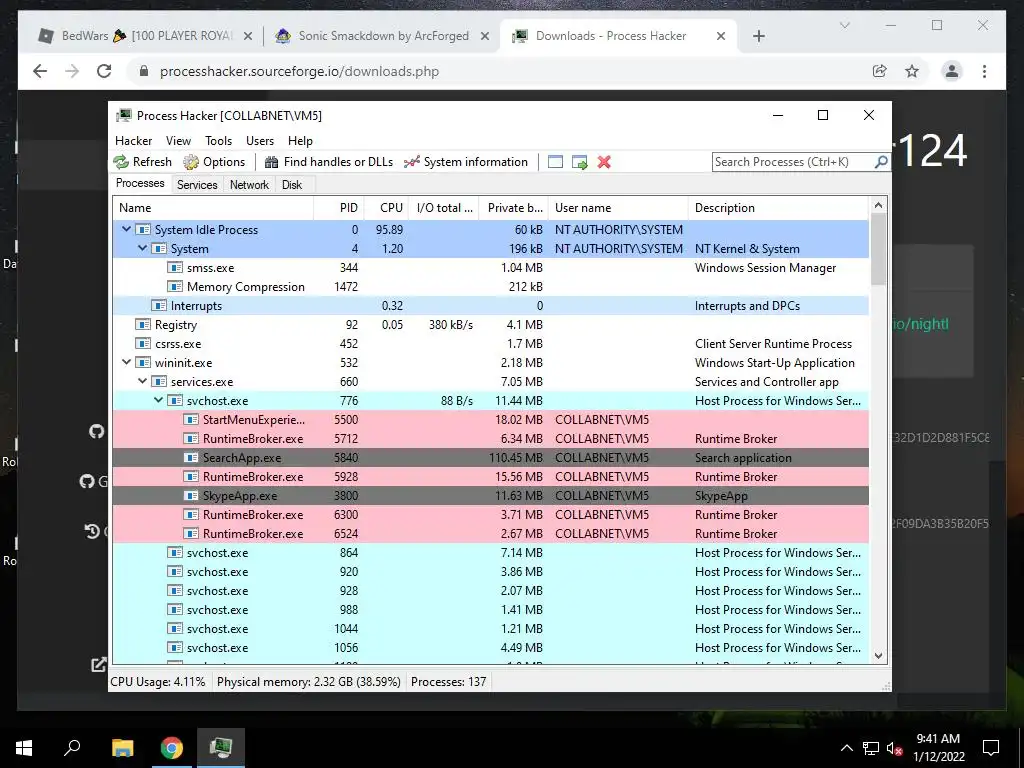Select the Processes tab
The height and width of the screenshot is (768, 1024).
click(140, 184)
